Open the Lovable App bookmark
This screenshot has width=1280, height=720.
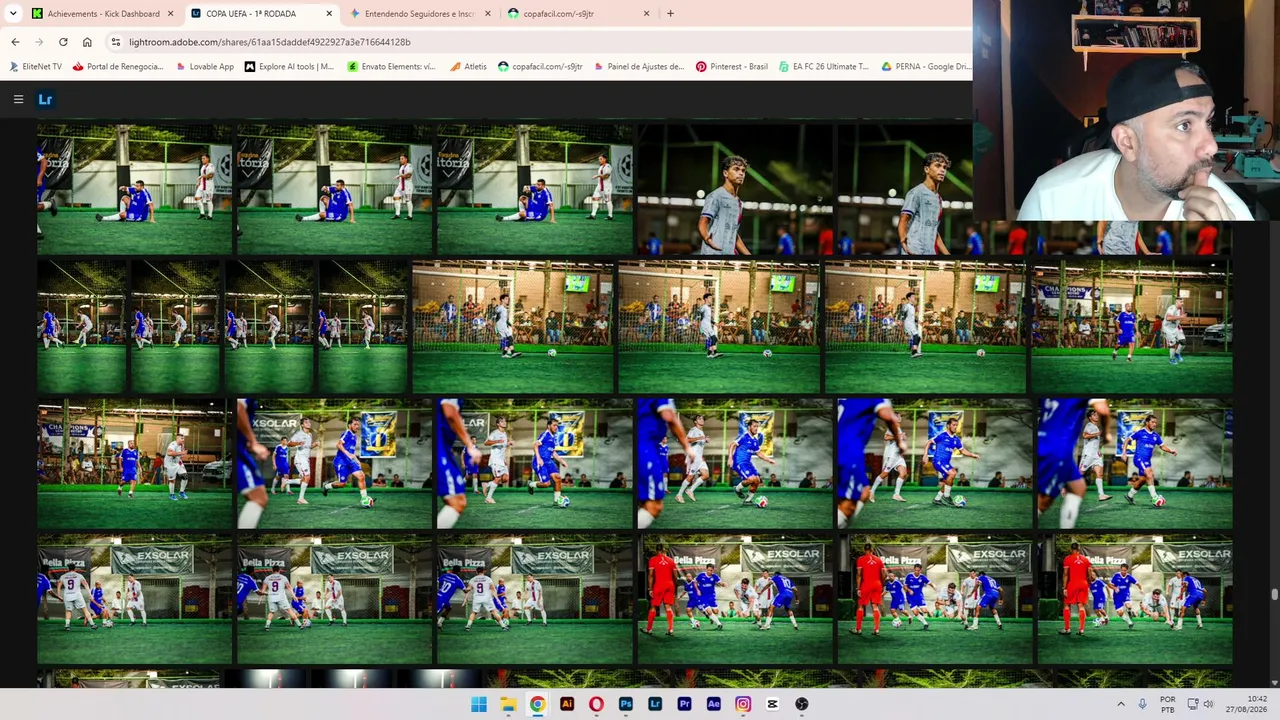click(204, 67)
